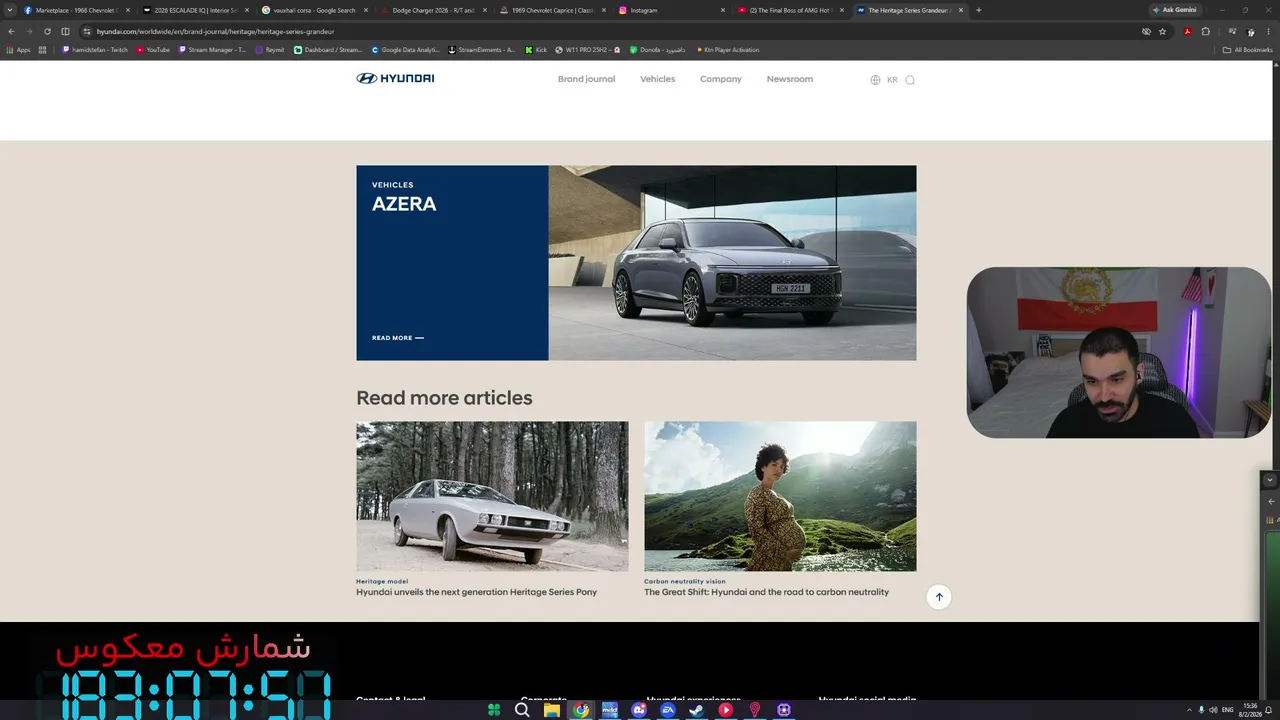Click the ENG input language indicator
The image size is (1280, 720).
tap(1228, 710)
